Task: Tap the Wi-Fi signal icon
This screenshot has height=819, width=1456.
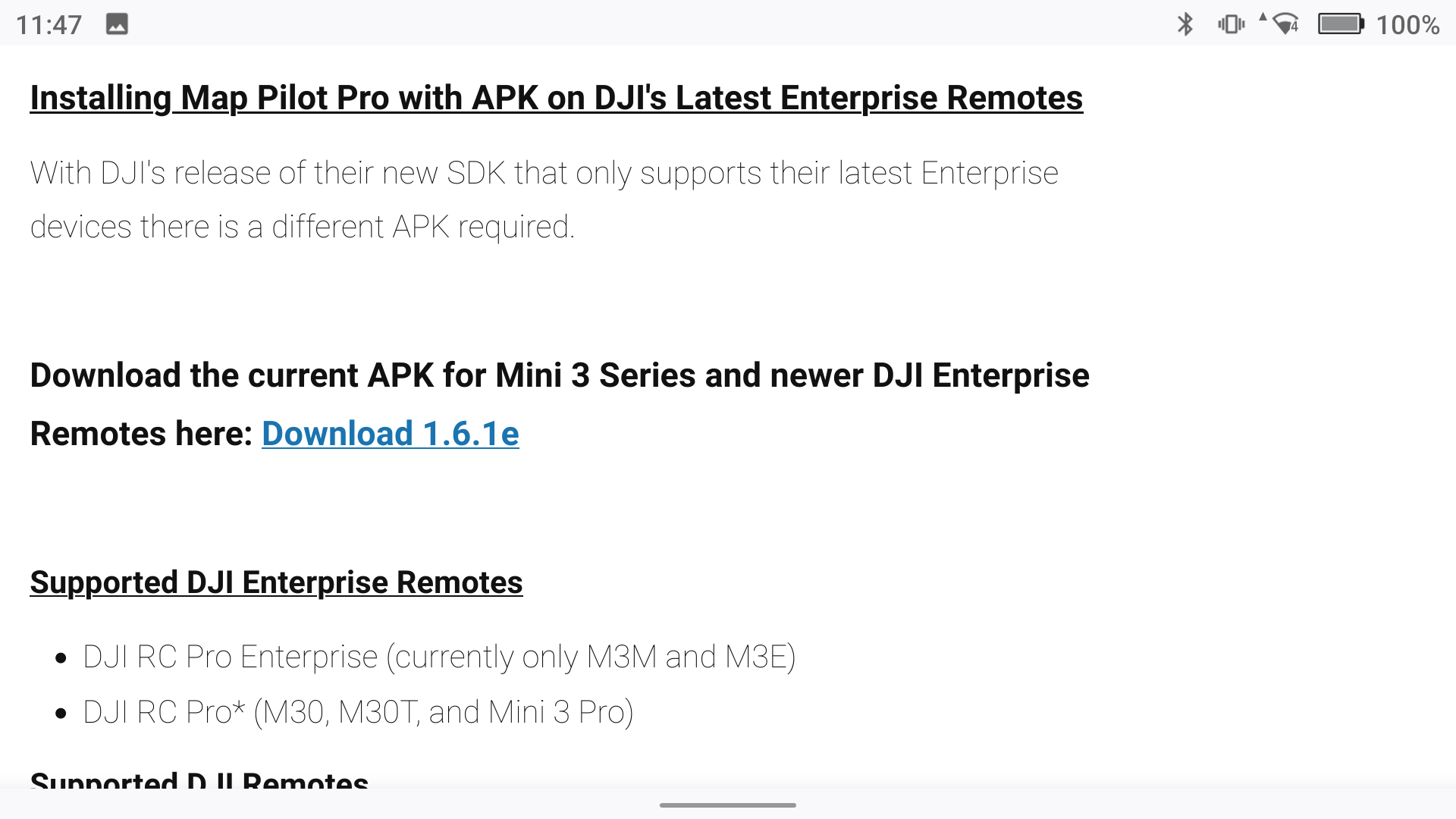Action: tap(1285, 24)
